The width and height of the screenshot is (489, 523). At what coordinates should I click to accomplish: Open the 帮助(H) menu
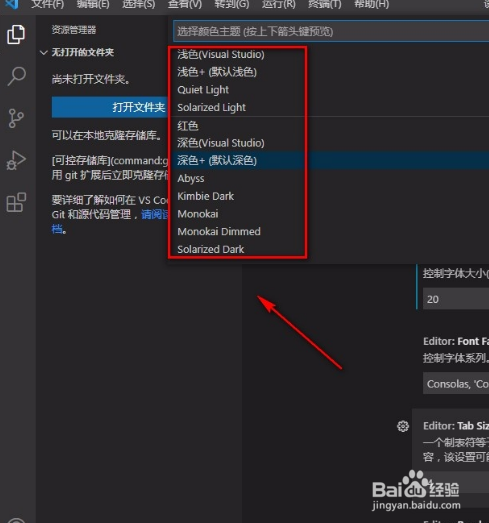tap(372, 4)
